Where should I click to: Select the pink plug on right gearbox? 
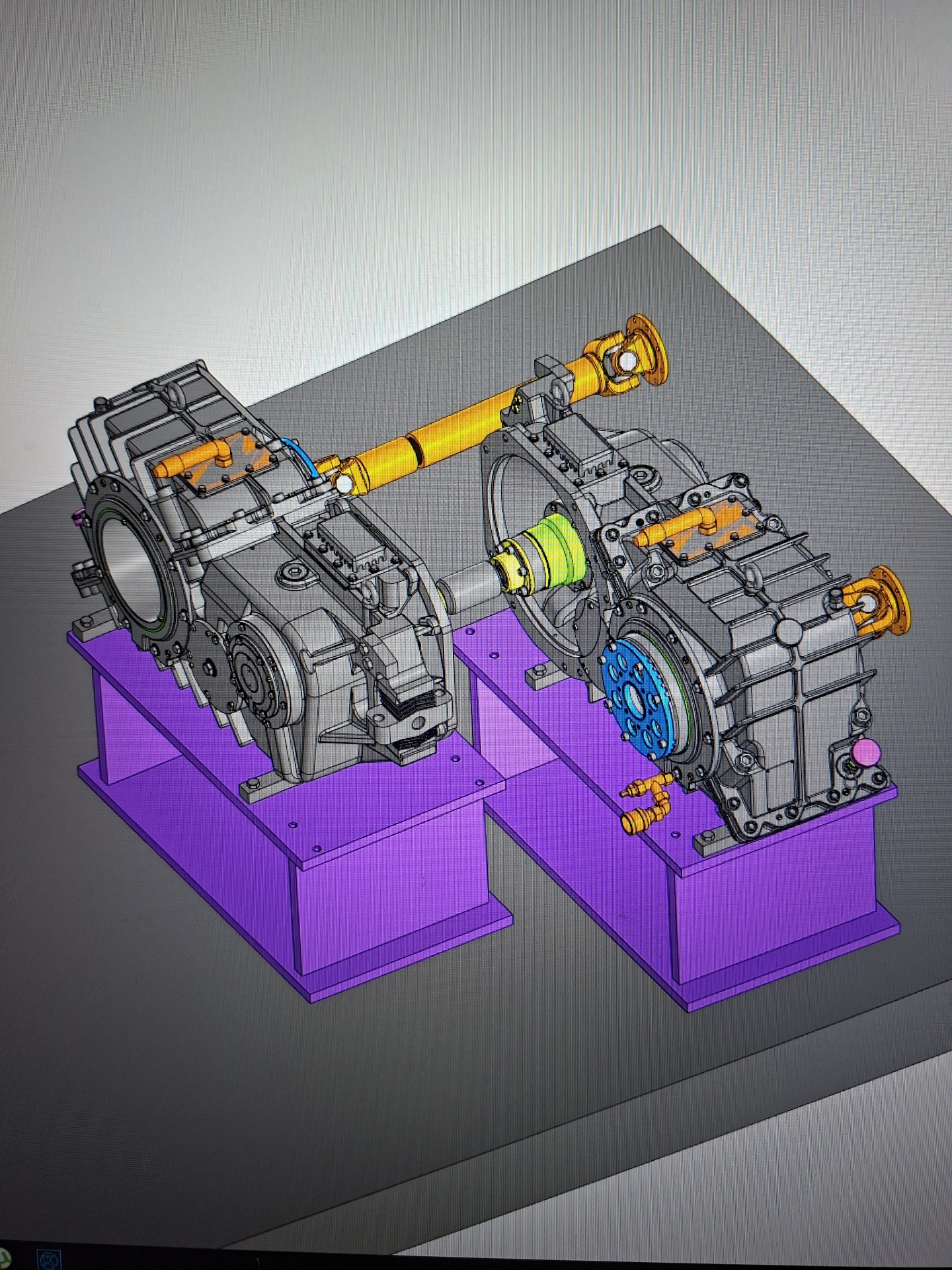pyautogui.click(x=866, y=753)
